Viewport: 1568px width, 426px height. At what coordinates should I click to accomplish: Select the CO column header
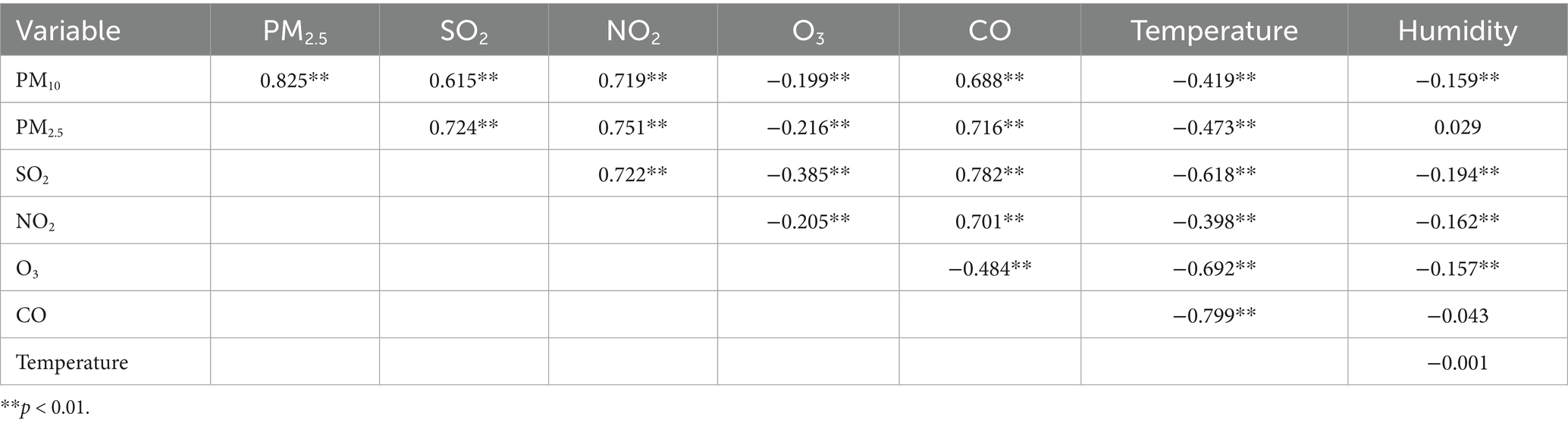click(x=989, y=30)
